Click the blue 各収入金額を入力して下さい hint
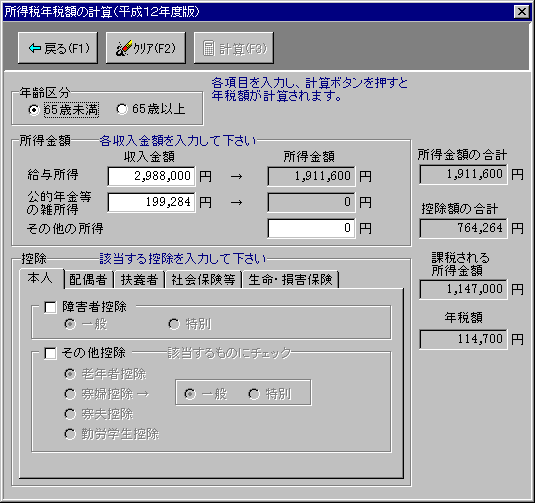The image size is (535, 503). coord(177,141)
